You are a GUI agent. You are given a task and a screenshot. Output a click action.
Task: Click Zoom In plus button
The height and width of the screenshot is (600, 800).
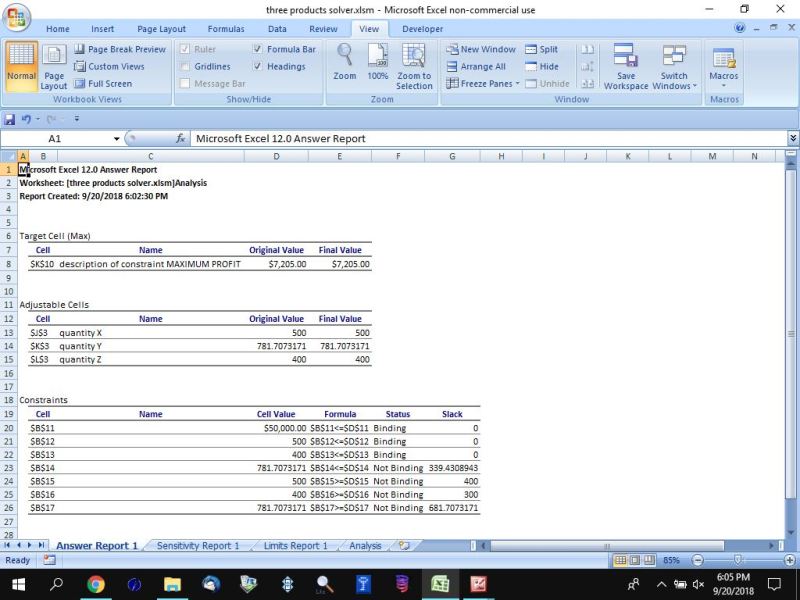click(x=790, y=560)
